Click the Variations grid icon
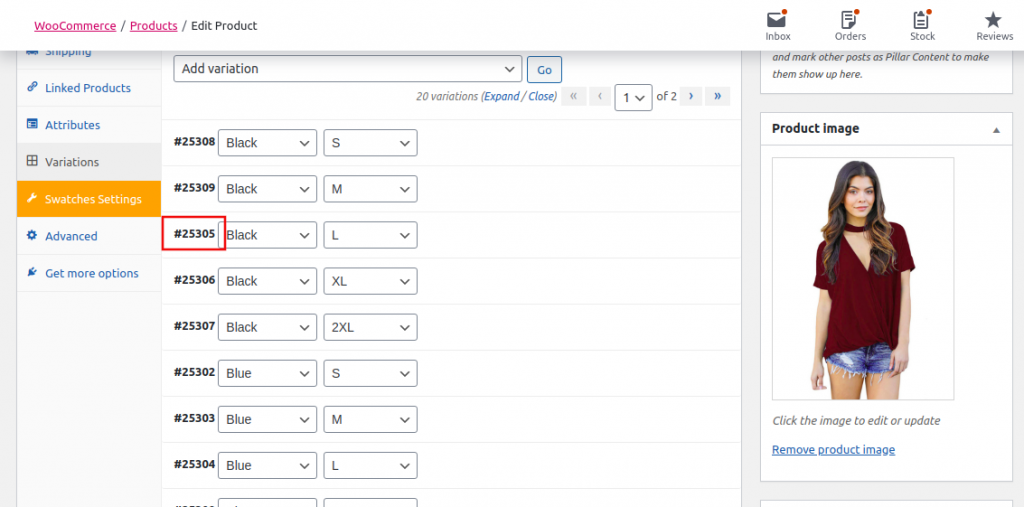Viewport: 1024px width, 507px height. [31, 161]
